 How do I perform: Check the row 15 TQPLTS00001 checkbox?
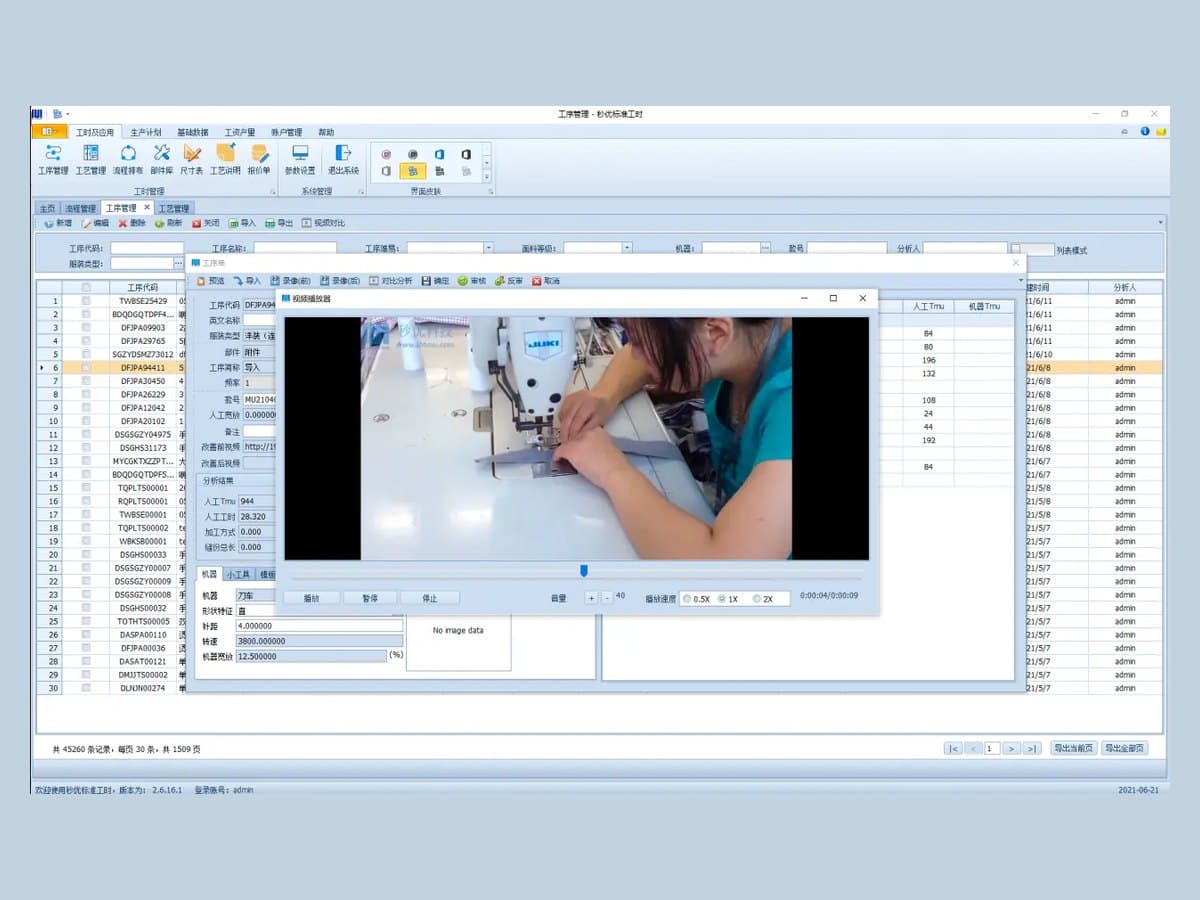click(x=86, y=487)
